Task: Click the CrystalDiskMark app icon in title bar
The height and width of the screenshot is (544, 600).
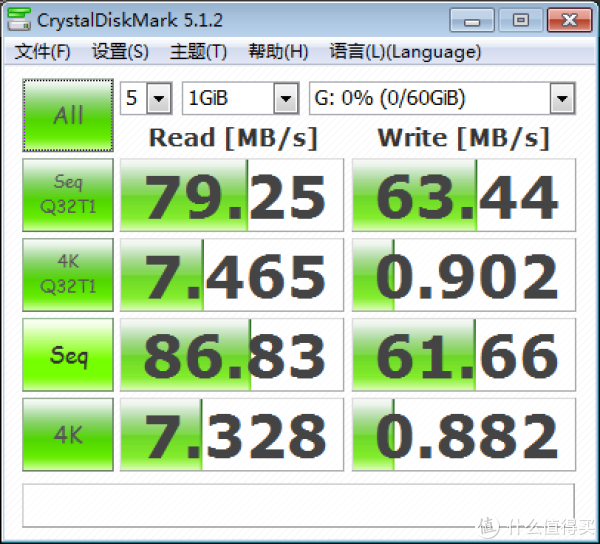Action: [19, 19]
